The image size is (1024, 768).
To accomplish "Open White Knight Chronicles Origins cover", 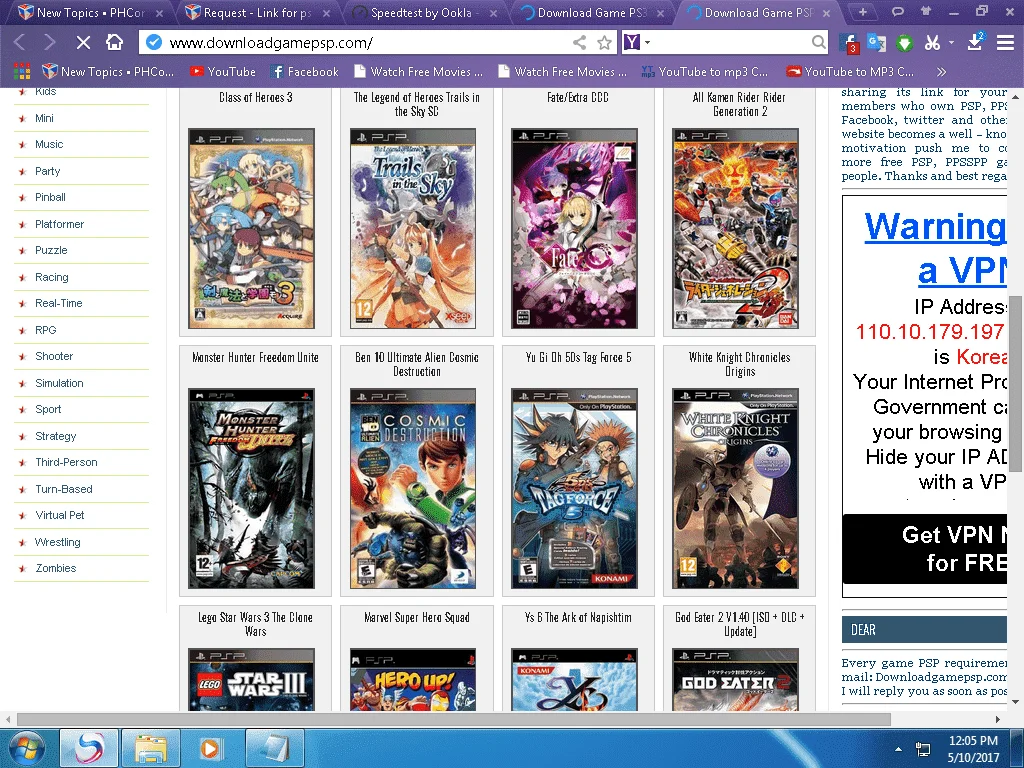I will click(735, 488).
